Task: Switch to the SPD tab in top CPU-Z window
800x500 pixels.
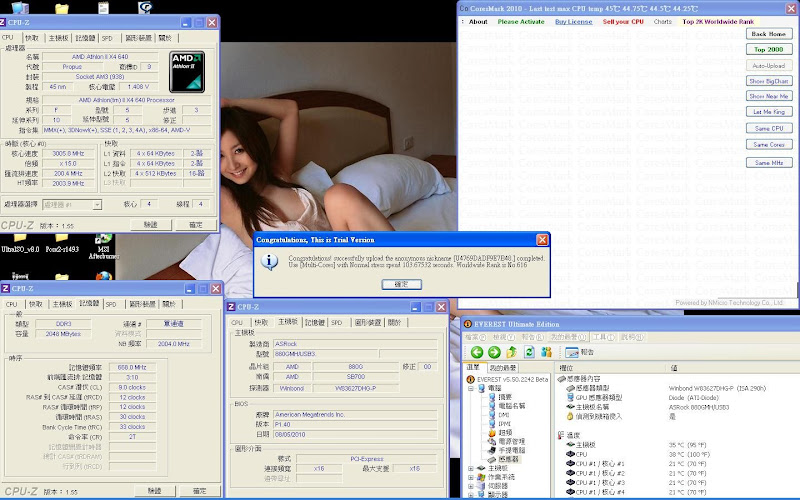Action: (x=109, y=37)
